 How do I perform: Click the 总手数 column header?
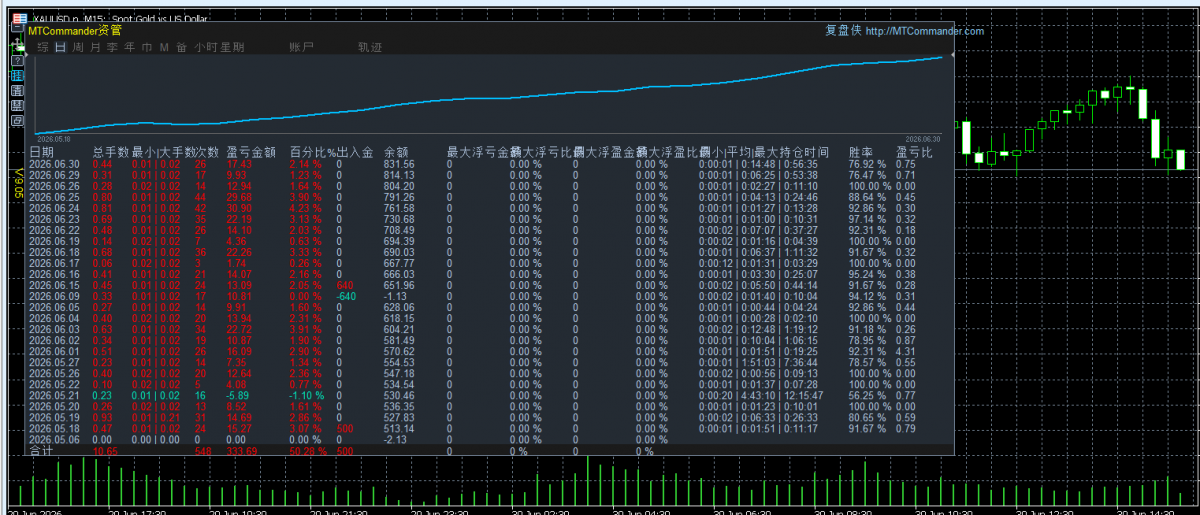pos(110,153)
